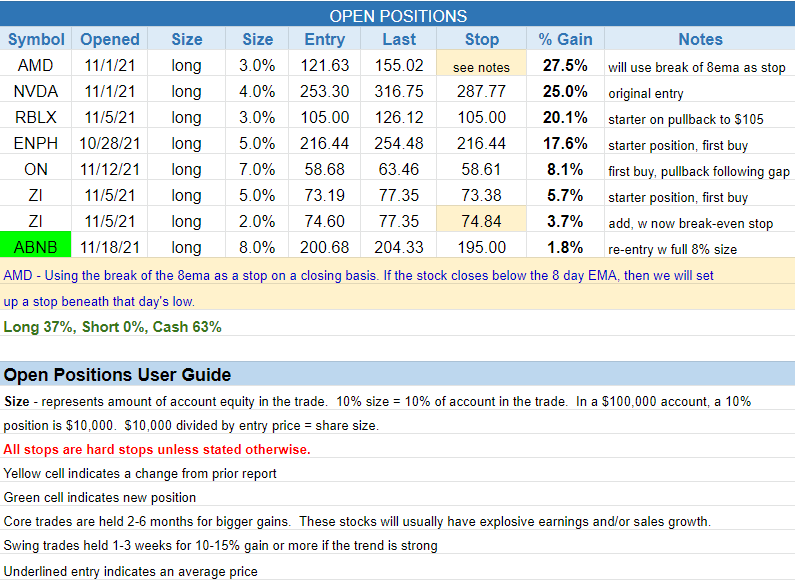Image resolution: width=795 pixels, height=581 pixels.
Task: Click note 'starter on pullback to $105'
Action: coord(685,119)
